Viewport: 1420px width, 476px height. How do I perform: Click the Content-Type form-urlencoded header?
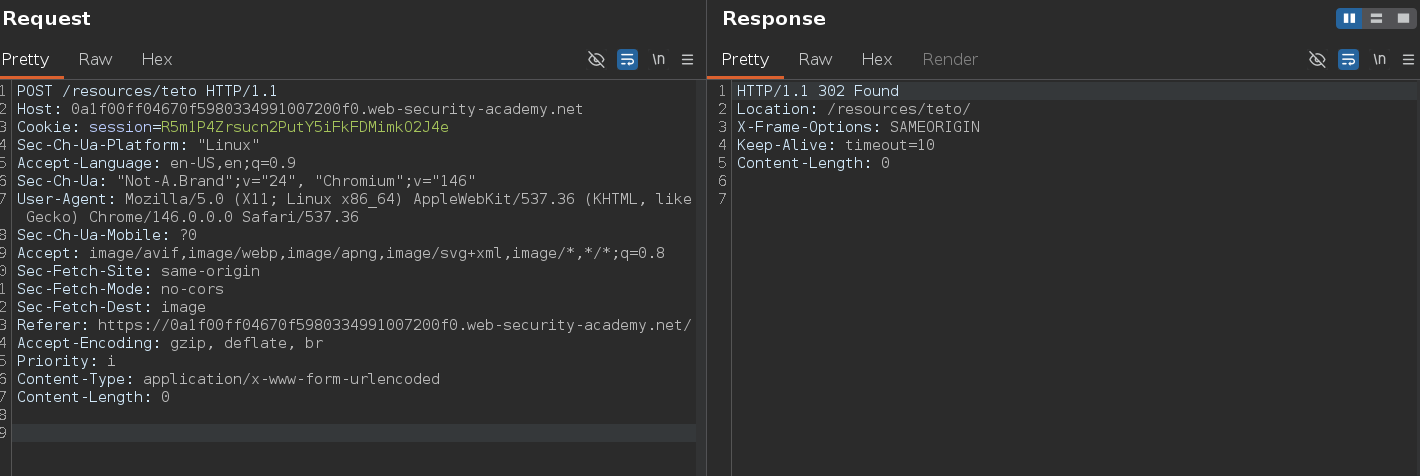(x=228, y=379)
